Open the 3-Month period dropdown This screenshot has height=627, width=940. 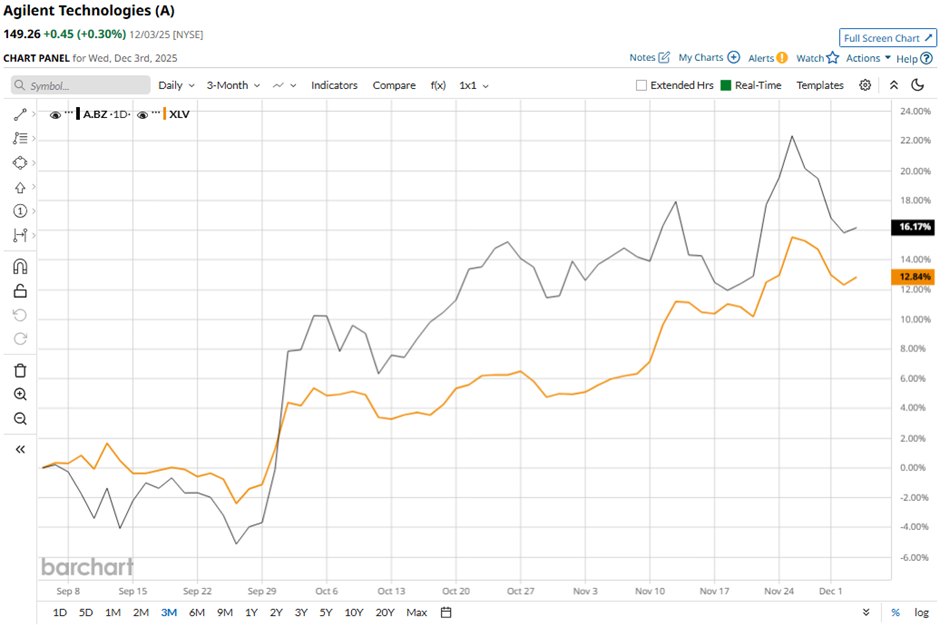pyautogui.click(x=233, y=85)
